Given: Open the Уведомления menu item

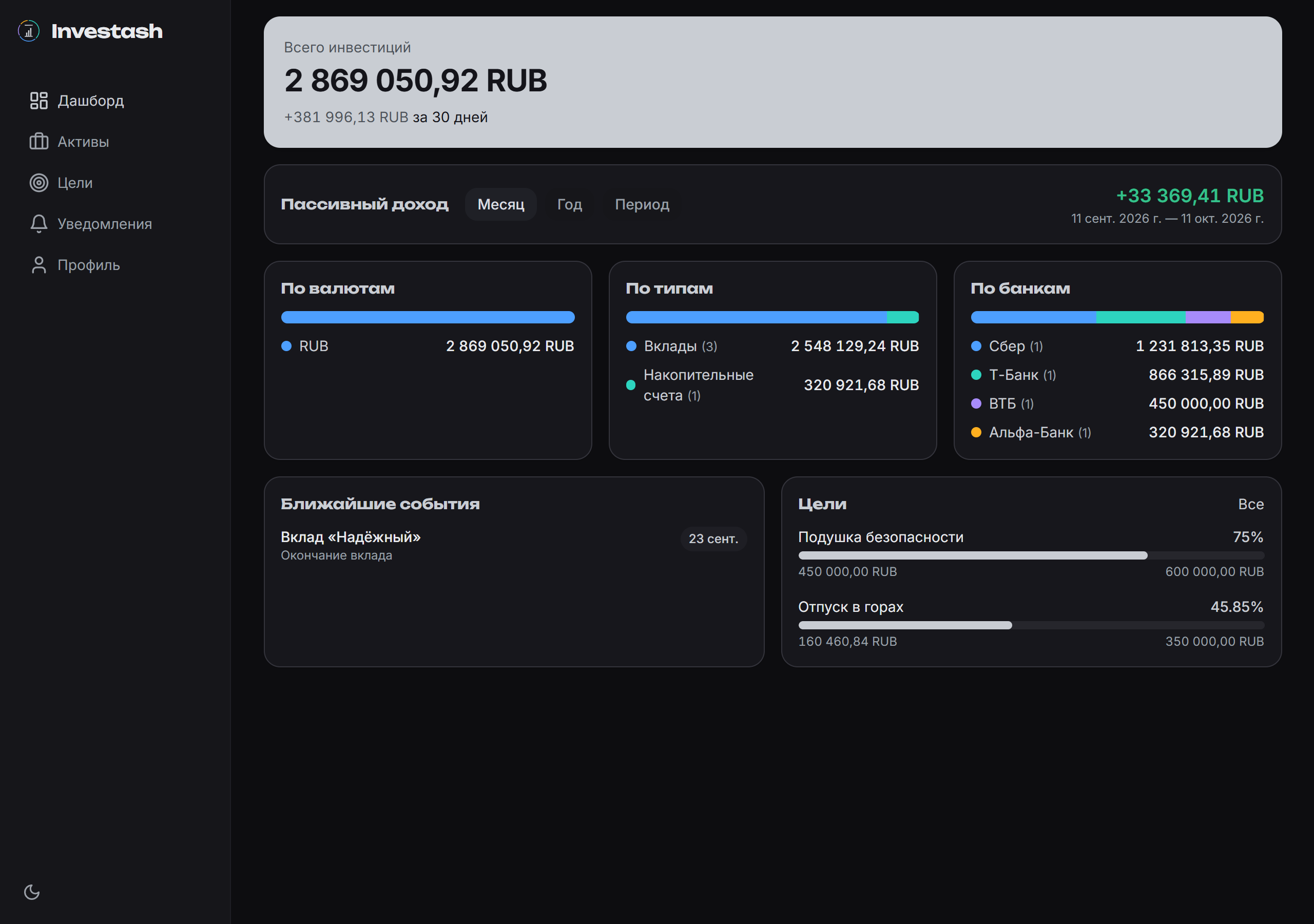Looking at the screenshot, I should 114,224.
